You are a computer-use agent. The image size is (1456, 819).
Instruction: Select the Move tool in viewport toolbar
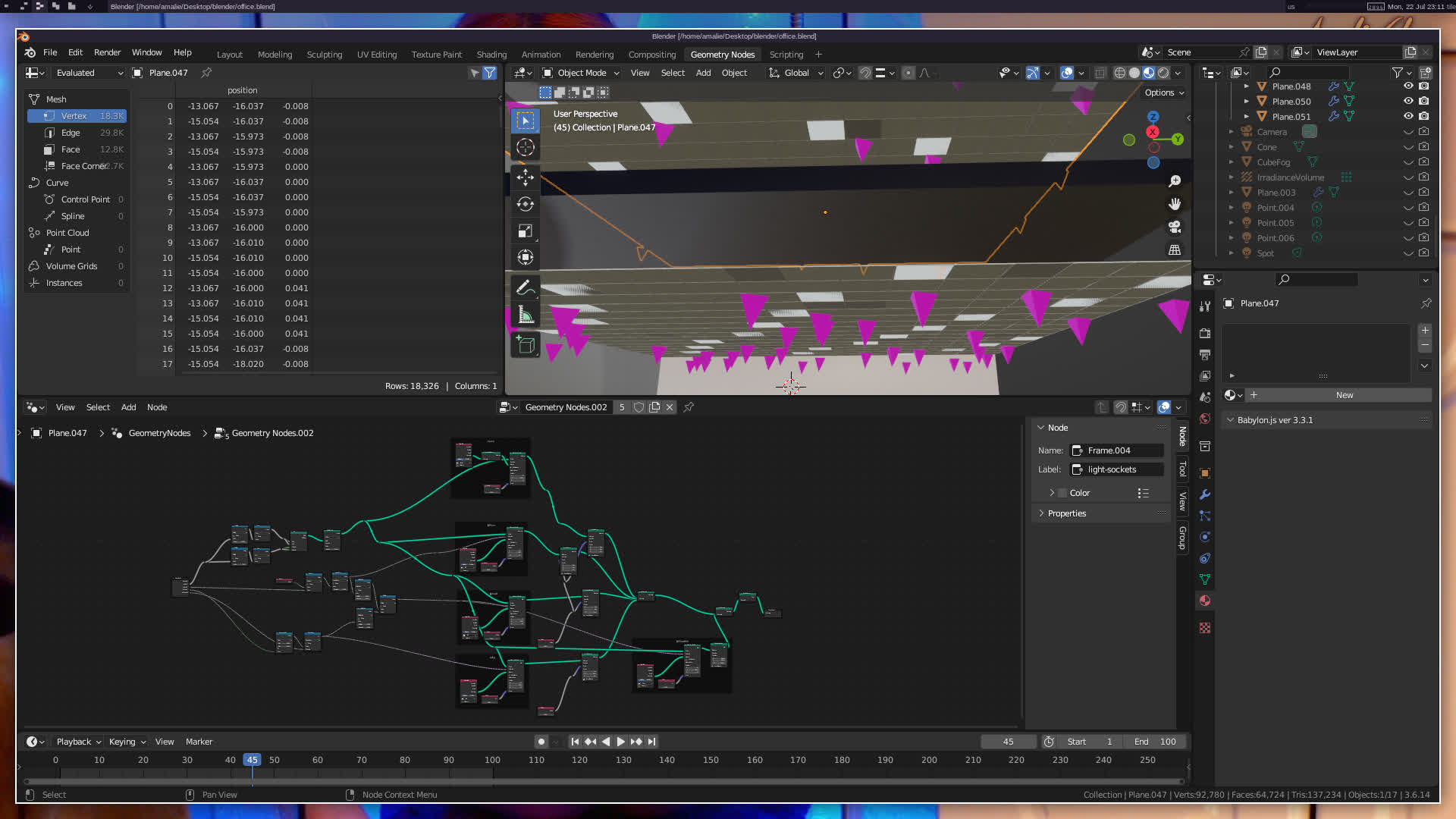(x=525, y=177)
